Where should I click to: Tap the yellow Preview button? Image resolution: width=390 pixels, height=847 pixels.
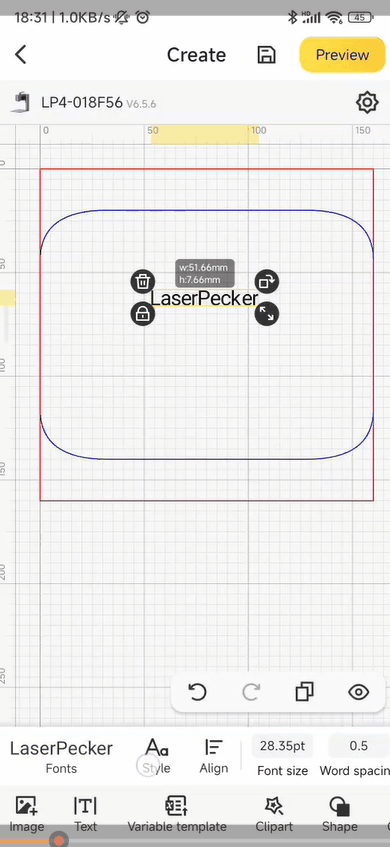click(342, 55)
